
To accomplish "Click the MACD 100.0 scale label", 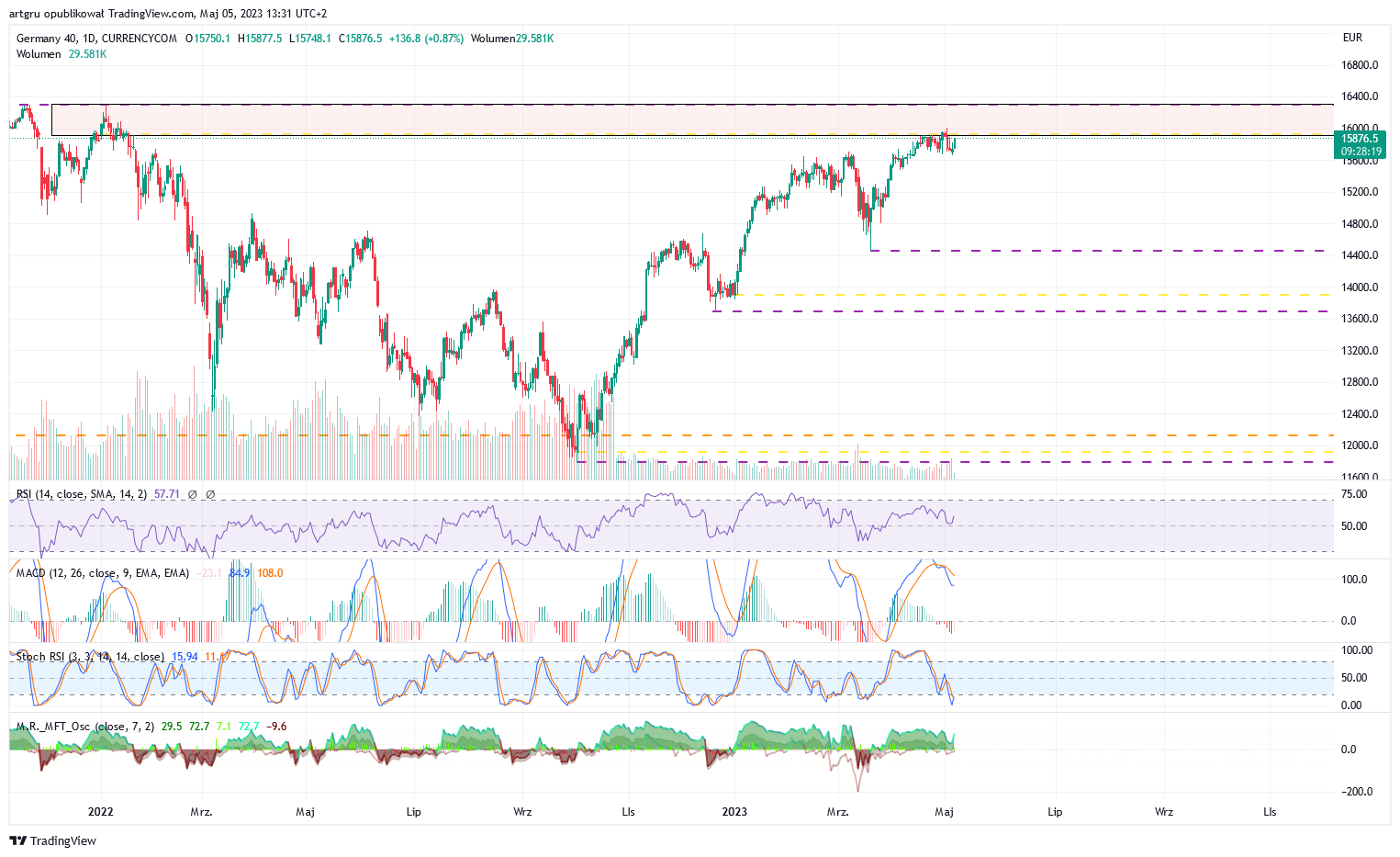I will (x=1354, y=580).
